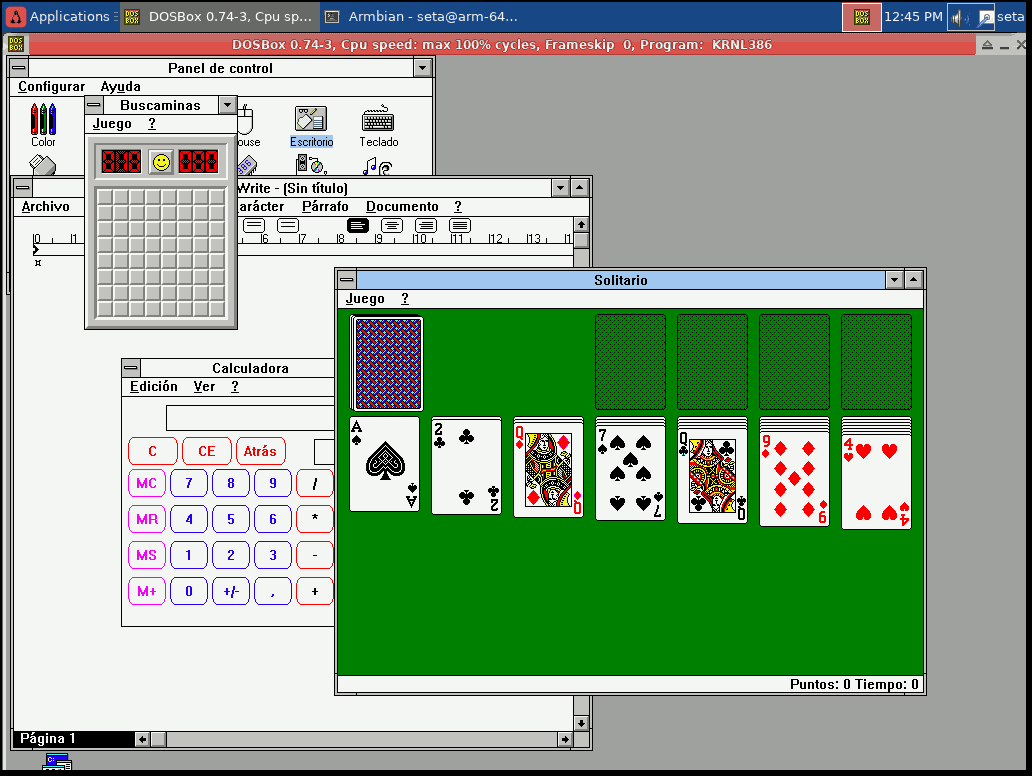Click the Write horizontal scrollbar right arrow
1032x776 pixels.
(x=565, y=739)
